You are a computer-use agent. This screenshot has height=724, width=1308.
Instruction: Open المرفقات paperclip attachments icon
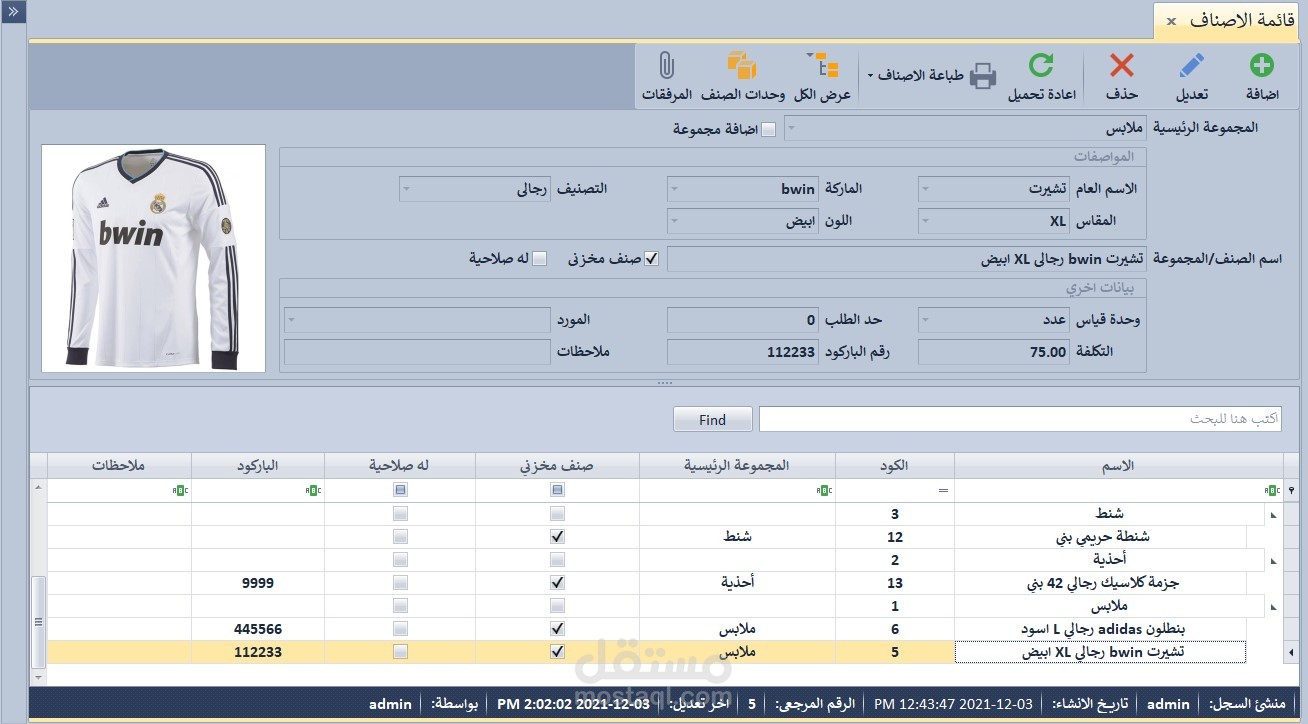pos(667,66)
